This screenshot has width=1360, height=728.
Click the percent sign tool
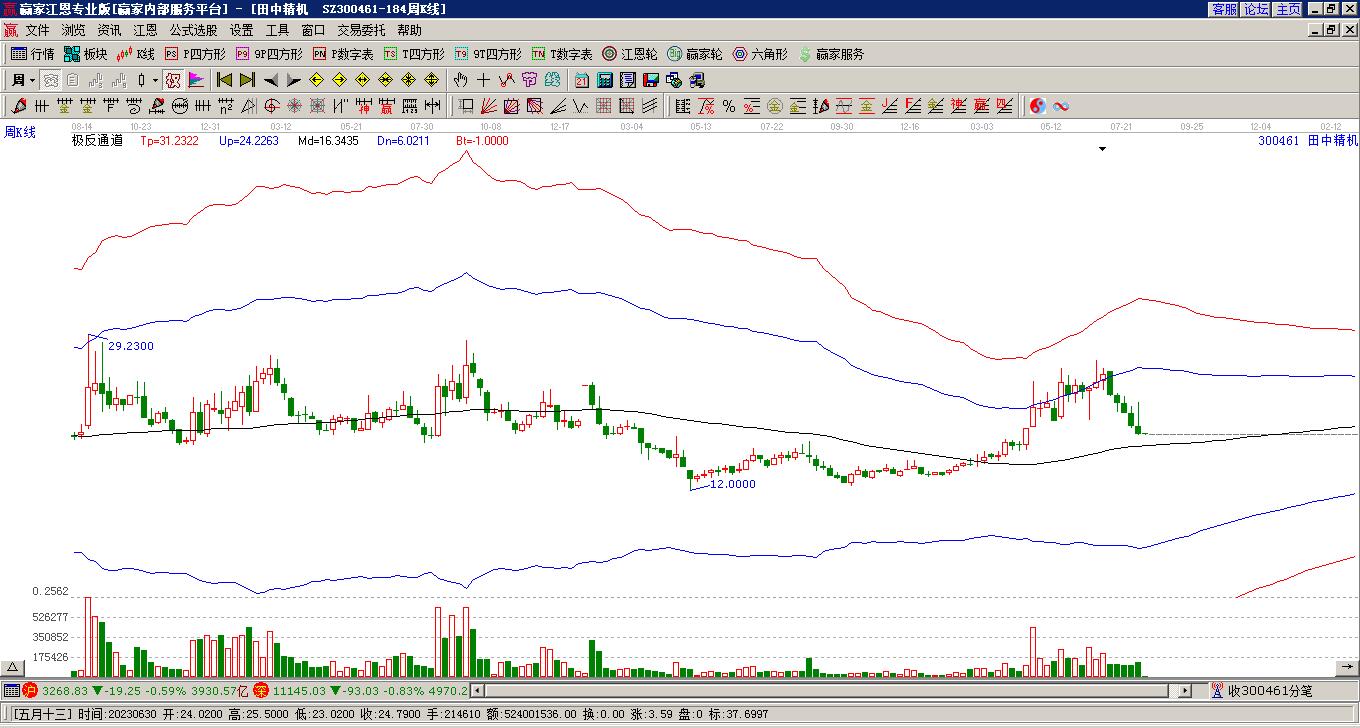coord(729,106)
